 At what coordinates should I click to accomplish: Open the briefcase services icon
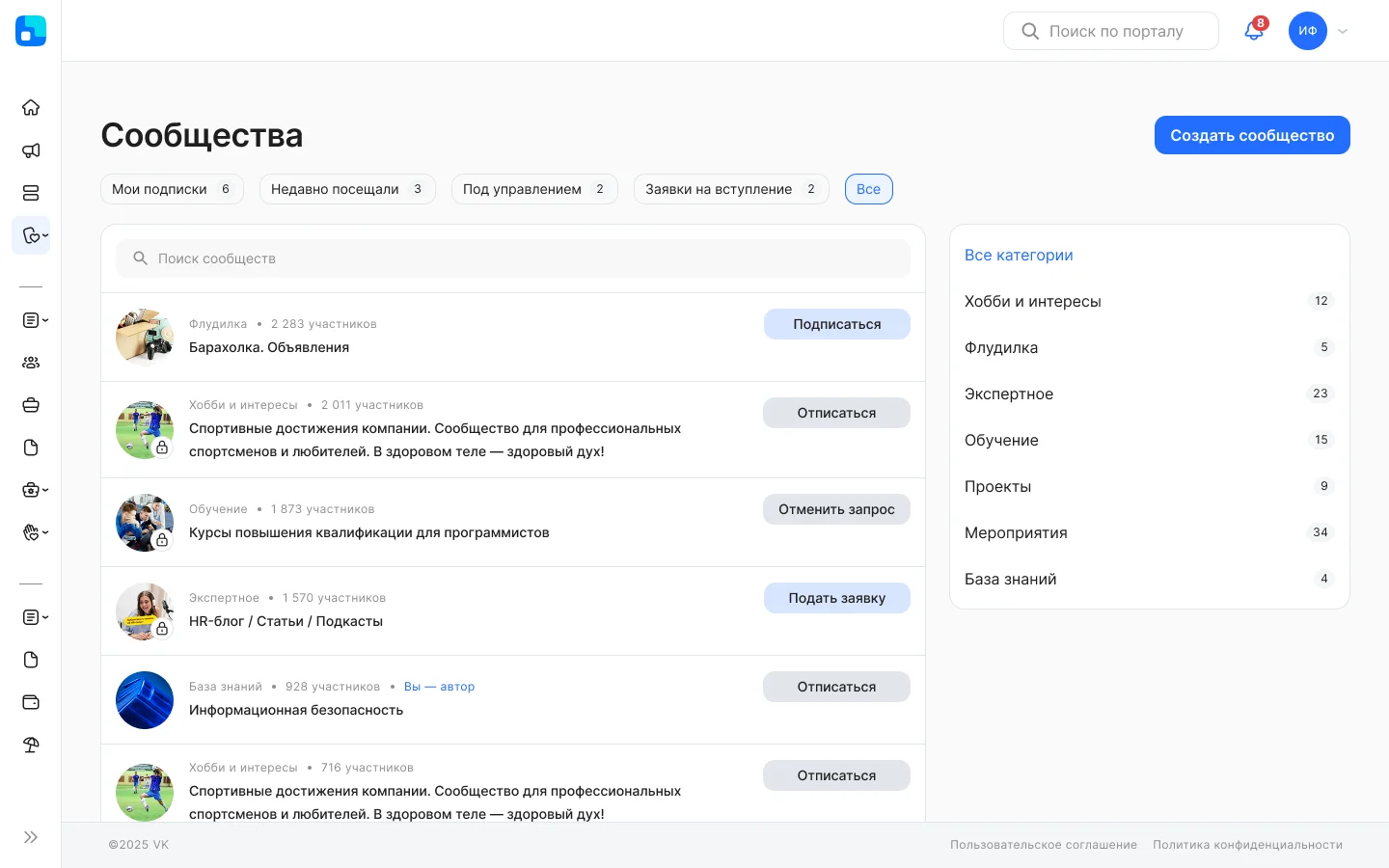tap(30, 404)
